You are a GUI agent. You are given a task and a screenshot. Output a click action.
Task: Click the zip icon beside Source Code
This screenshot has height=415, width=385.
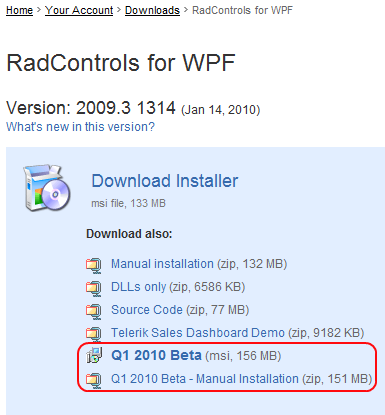click(94, 311)
